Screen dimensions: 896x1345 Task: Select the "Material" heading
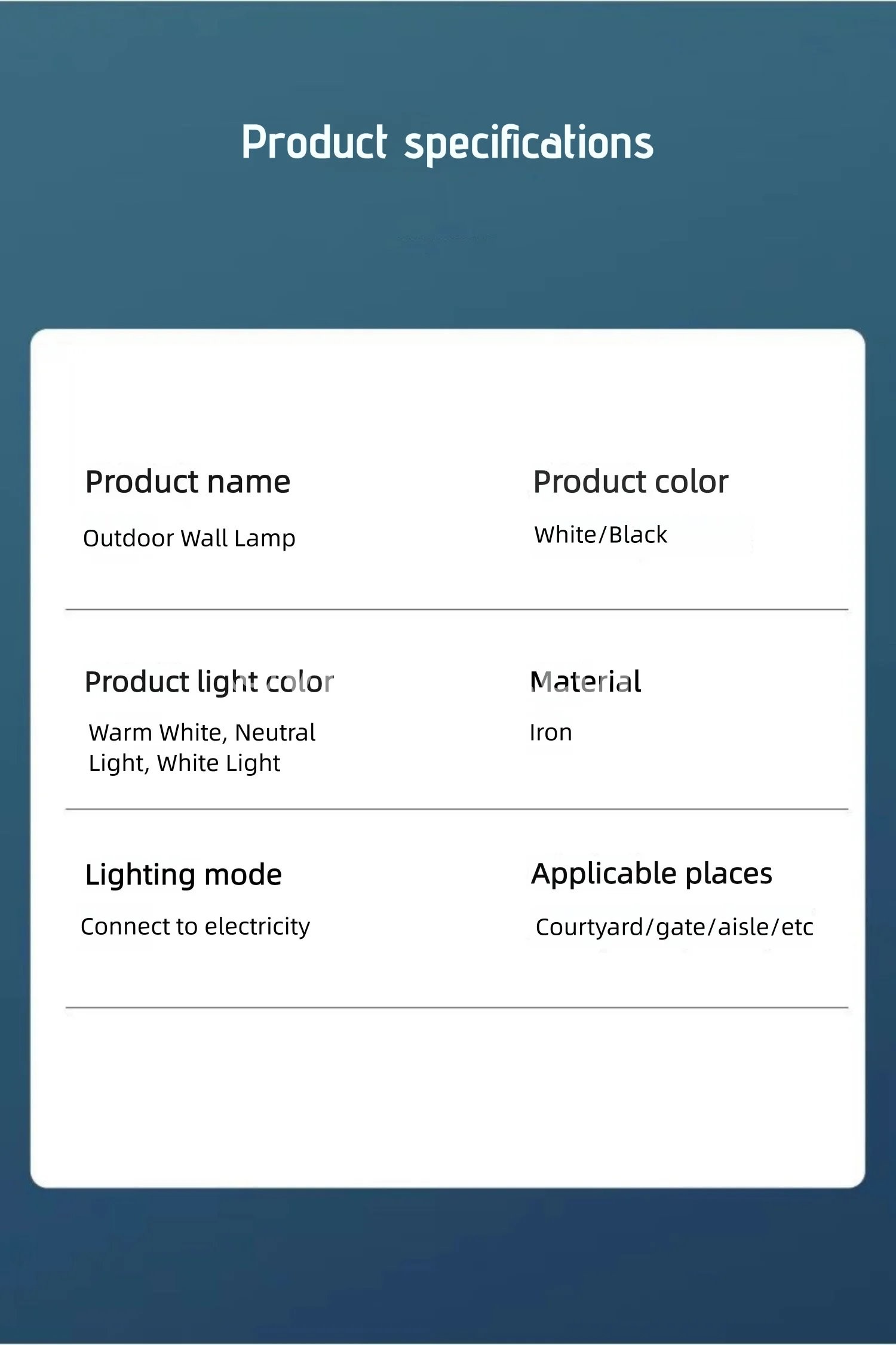point(585,681)
